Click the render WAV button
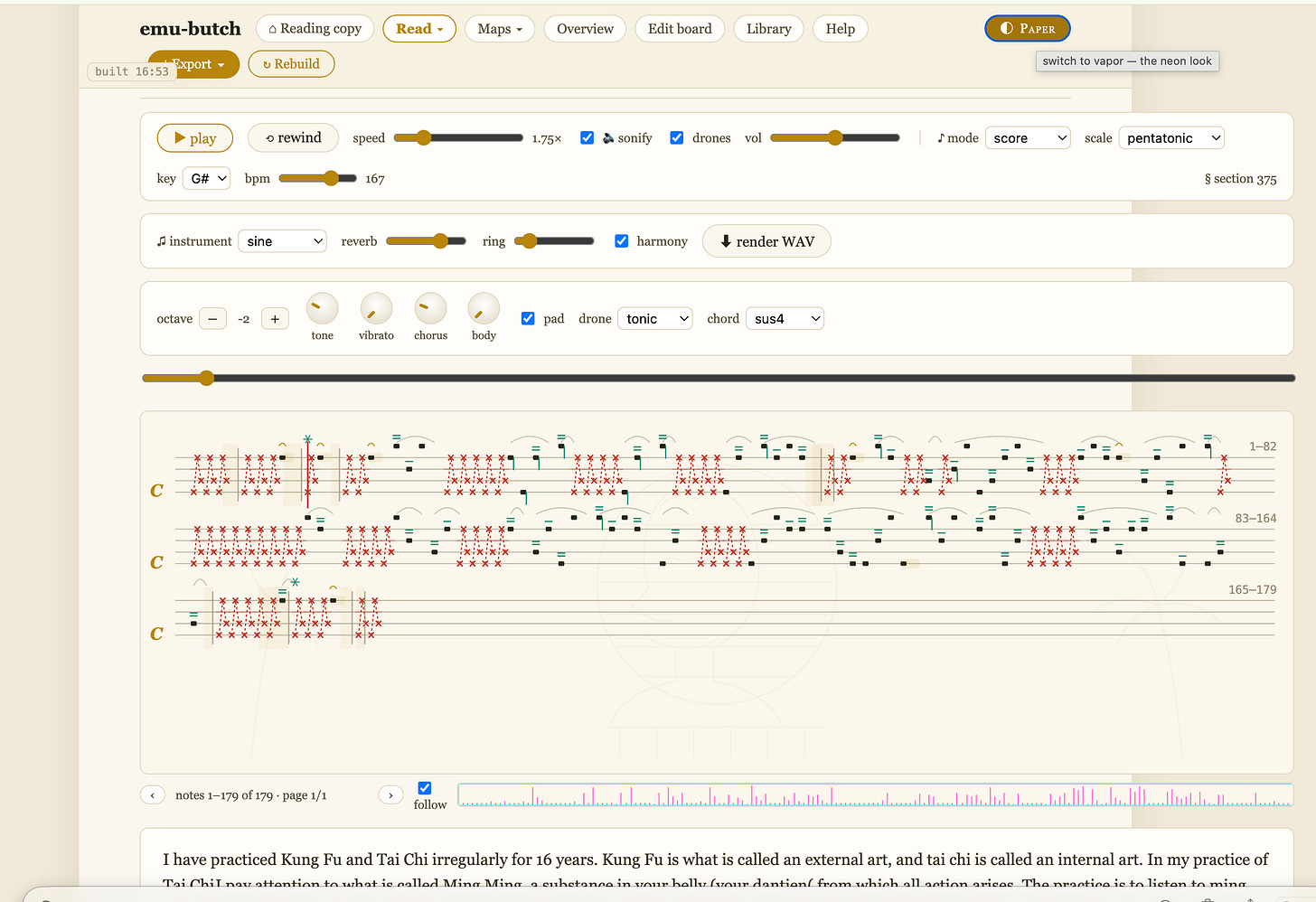The width and height of the screenshot is (1316, 902). 766,241
